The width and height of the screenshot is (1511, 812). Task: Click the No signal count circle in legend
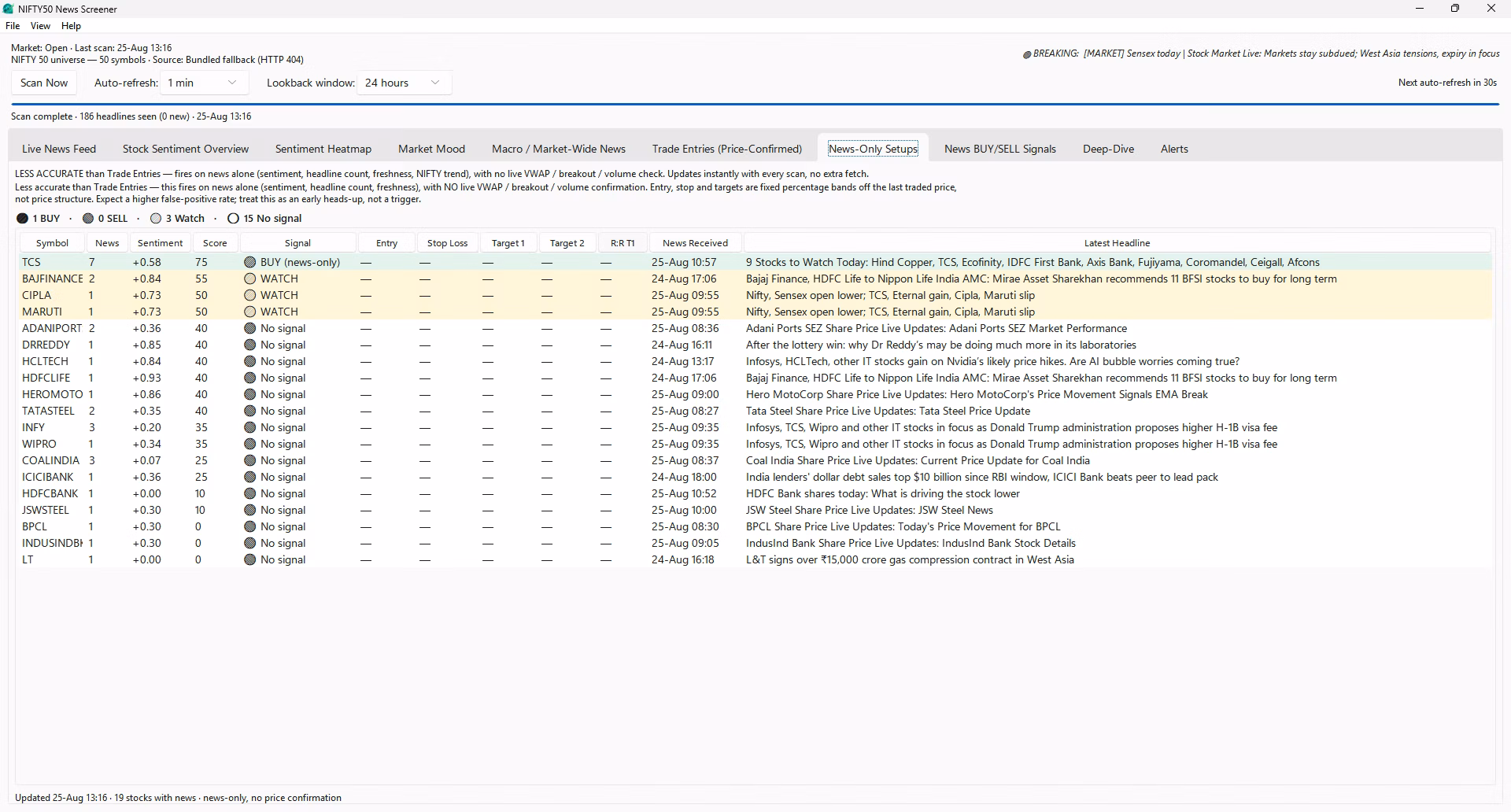pos(233,218)
